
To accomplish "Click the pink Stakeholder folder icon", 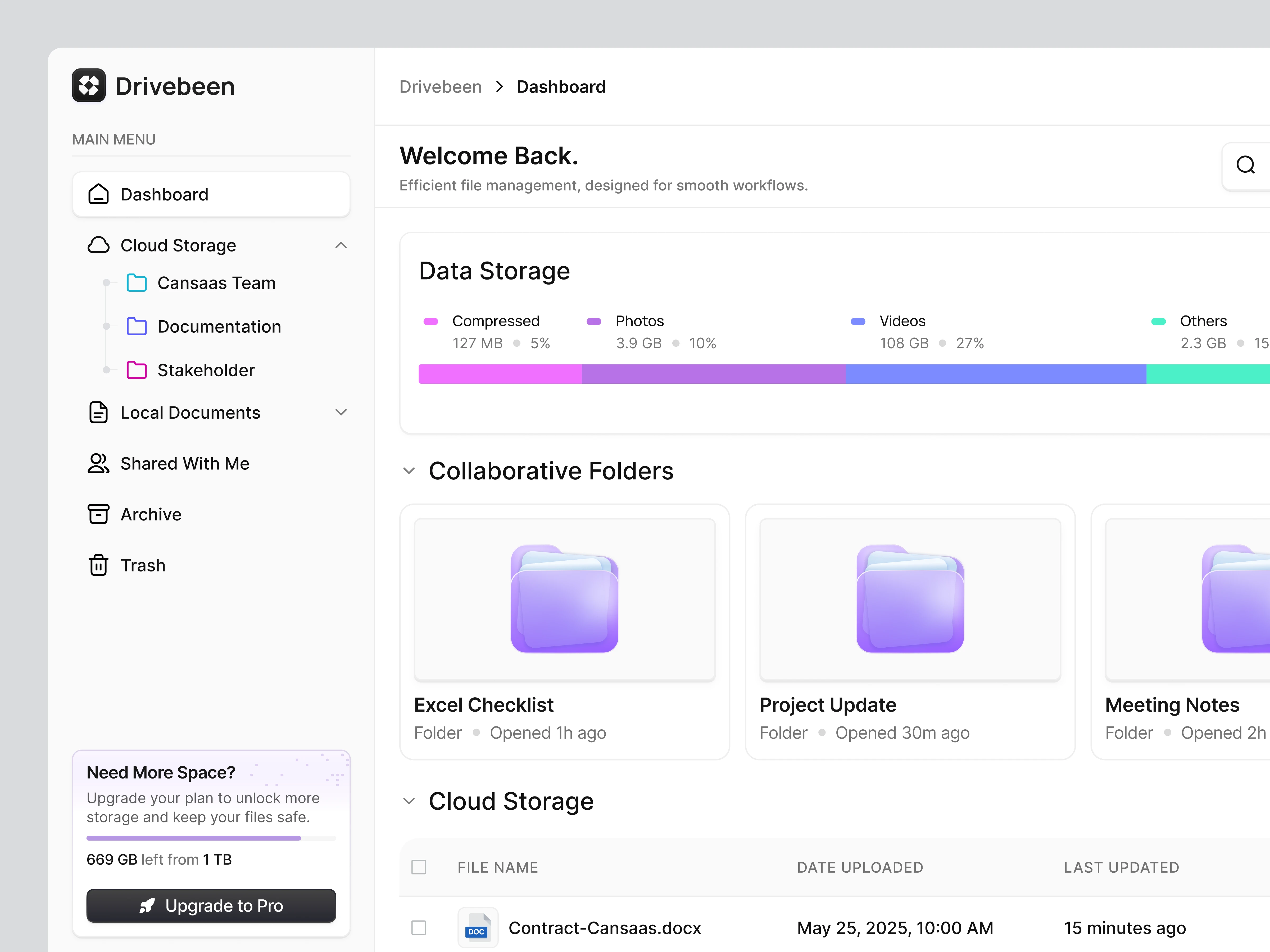I will [137, 370].
